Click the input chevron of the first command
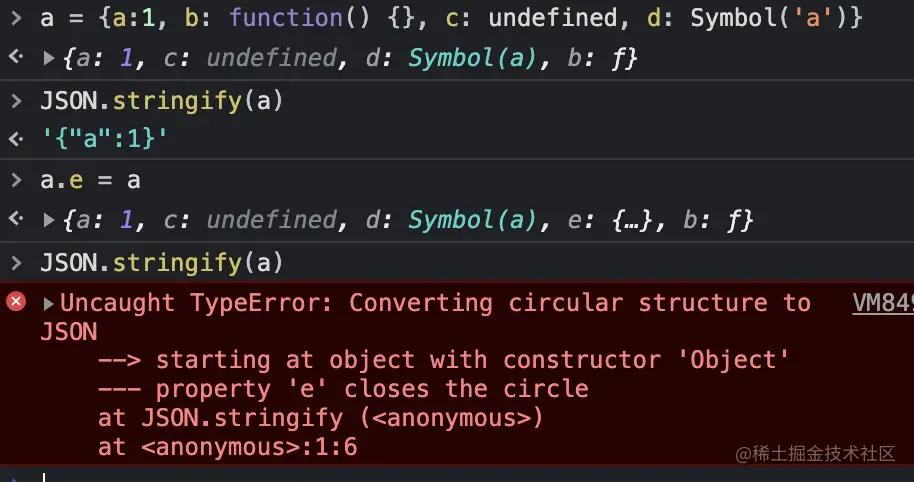Viewport: 914px width, 482px height. coord(16,18)
